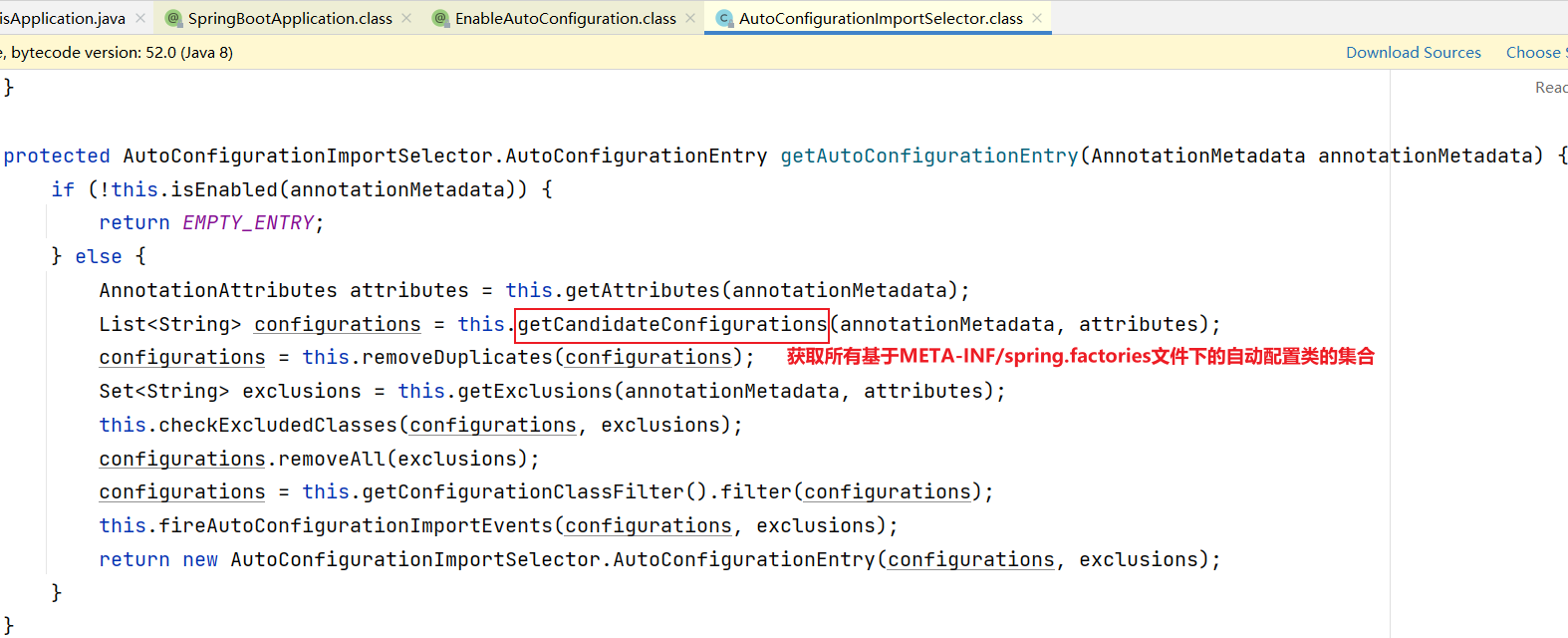
Task: Close the AutoConfigurationImportSelector.class tab
Action: click(1037, 18)
